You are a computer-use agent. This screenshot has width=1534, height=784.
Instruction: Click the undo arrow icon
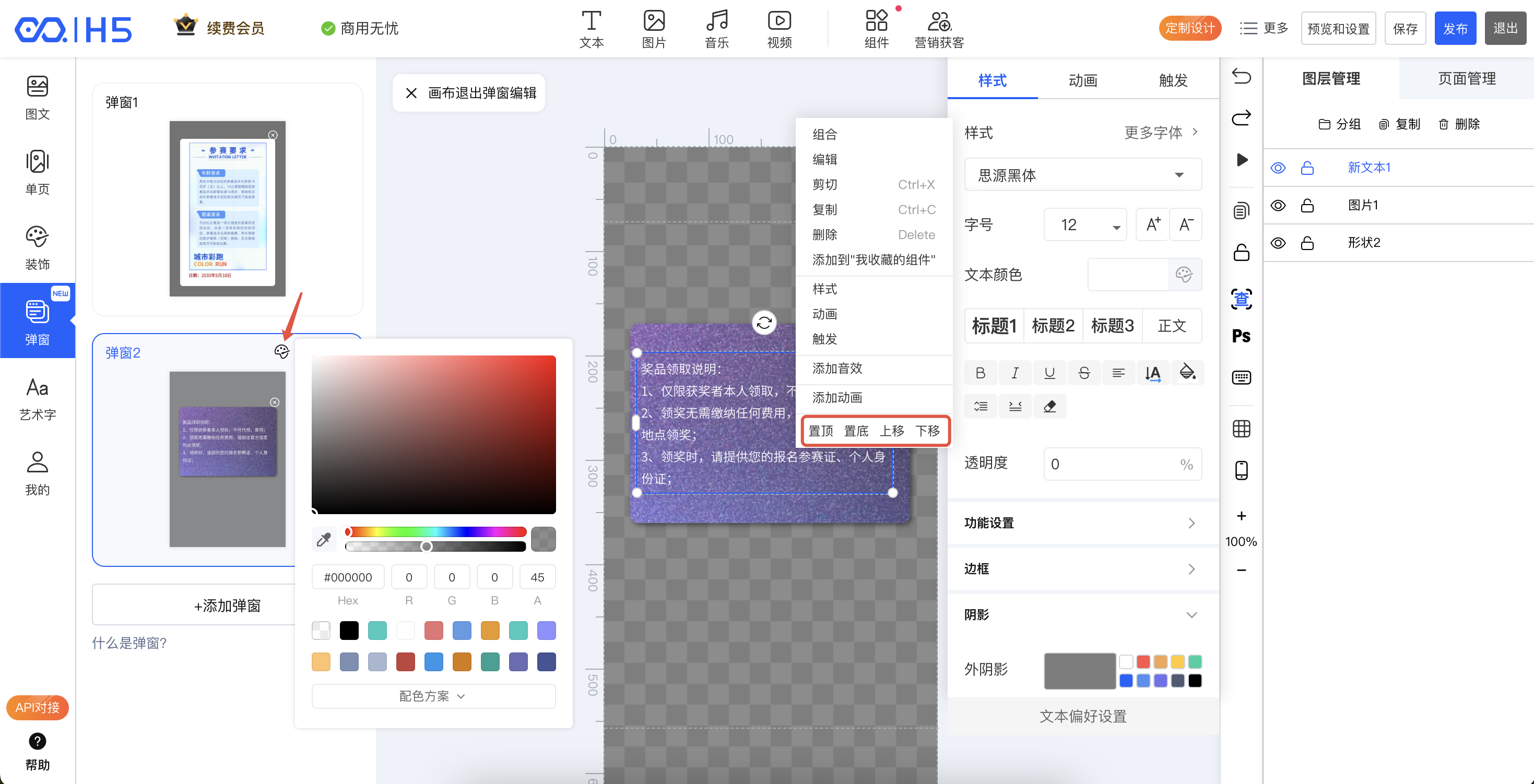pos(1241,77)
